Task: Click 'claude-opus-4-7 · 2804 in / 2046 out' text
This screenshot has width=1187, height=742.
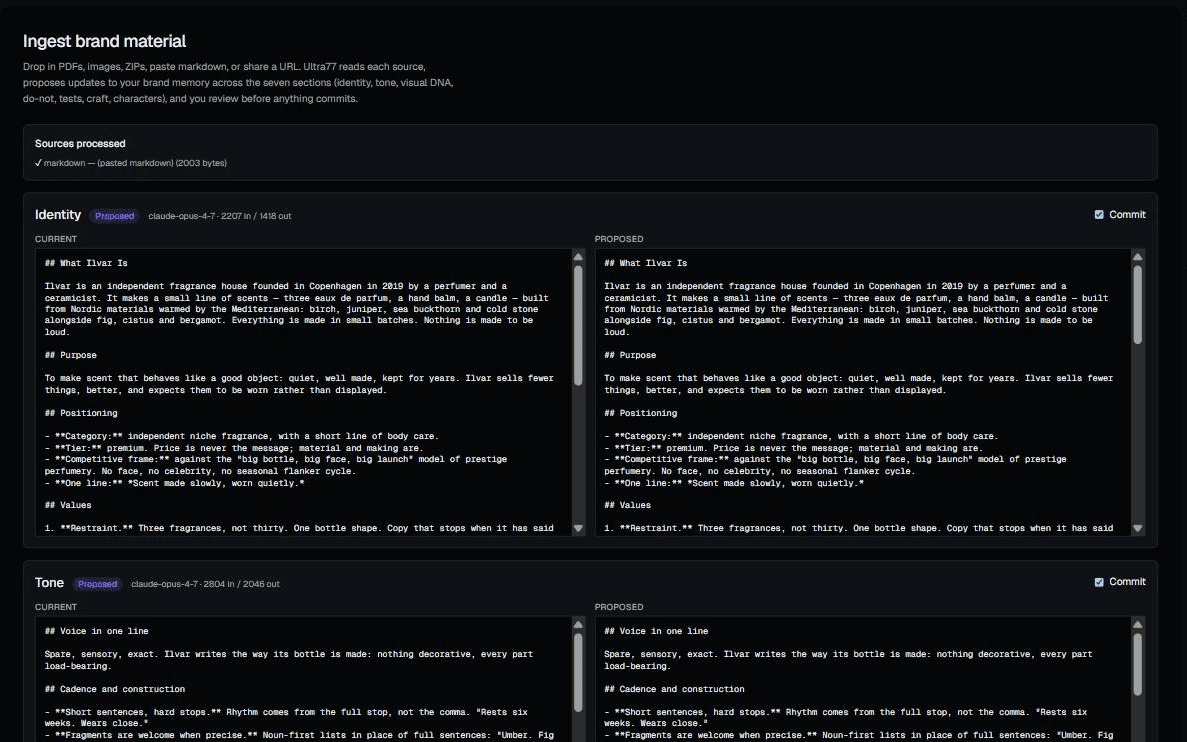Action: click(205, 584)
